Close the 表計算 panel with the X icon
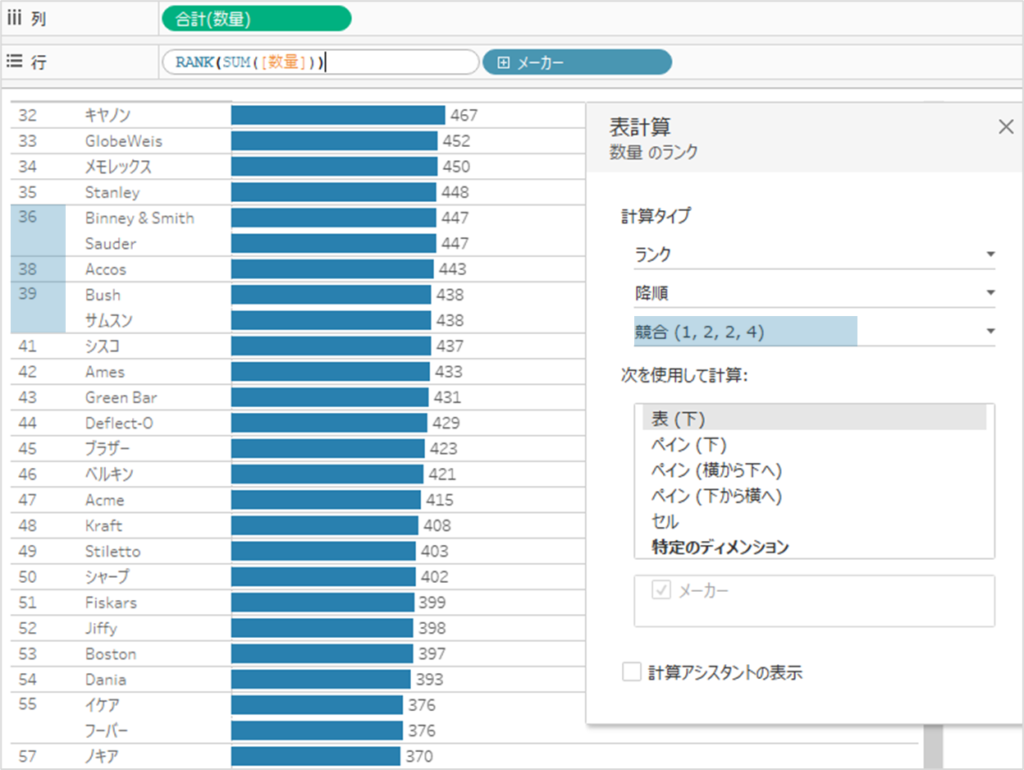 click(1006, 127)
